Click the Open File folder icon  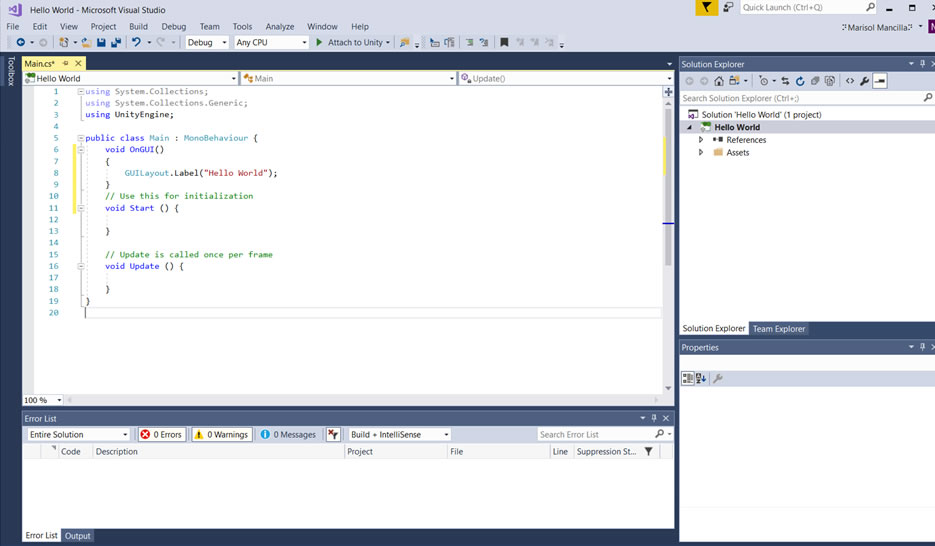coord(86,42)
